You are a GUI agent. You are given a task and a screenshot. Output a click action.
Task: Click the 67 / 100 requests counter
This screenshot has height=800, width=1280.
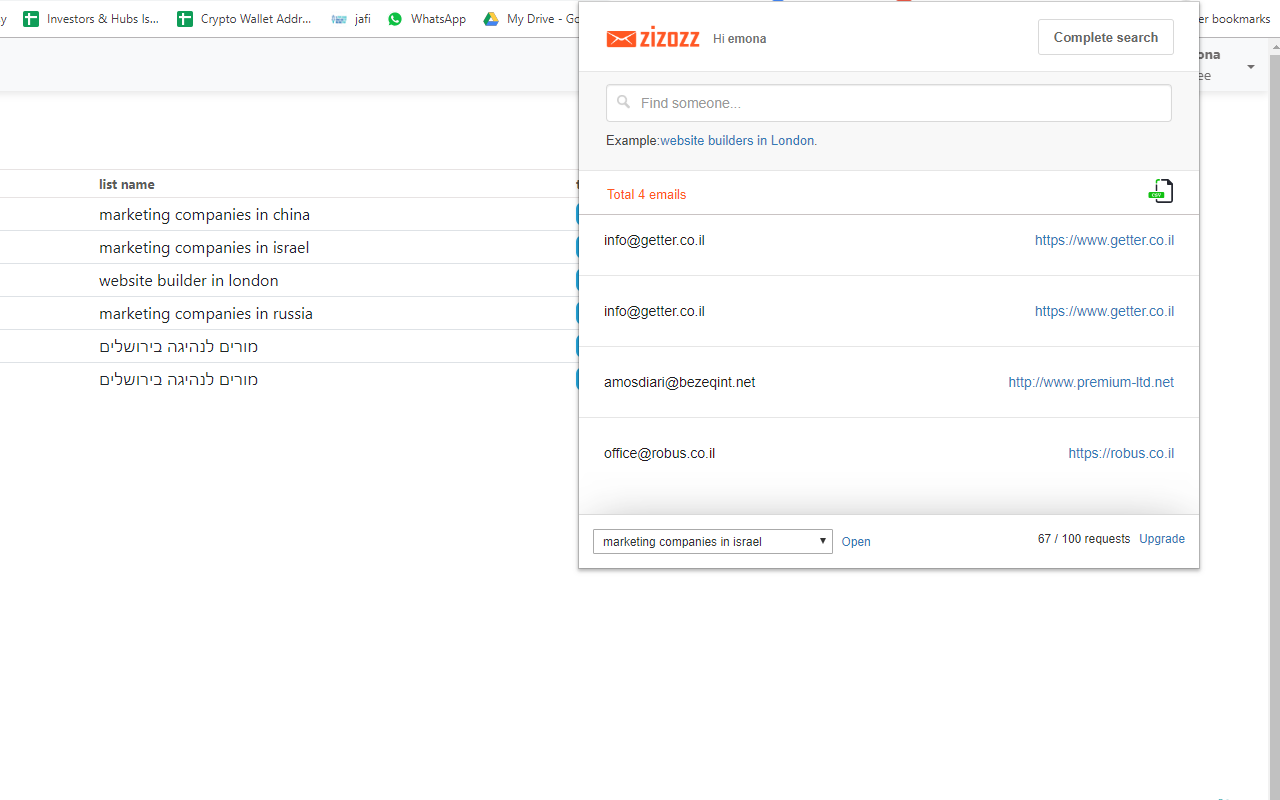click(1084, 539)
